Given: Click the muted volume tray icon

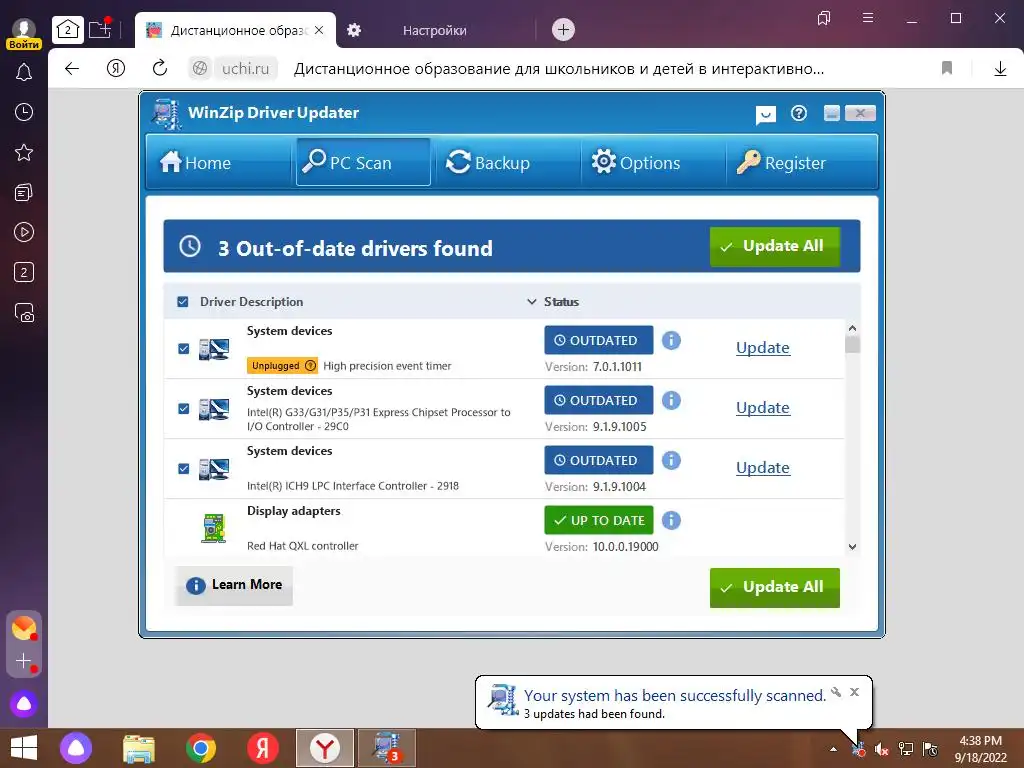Looking at the screenshot, I should tap(882, 749).
